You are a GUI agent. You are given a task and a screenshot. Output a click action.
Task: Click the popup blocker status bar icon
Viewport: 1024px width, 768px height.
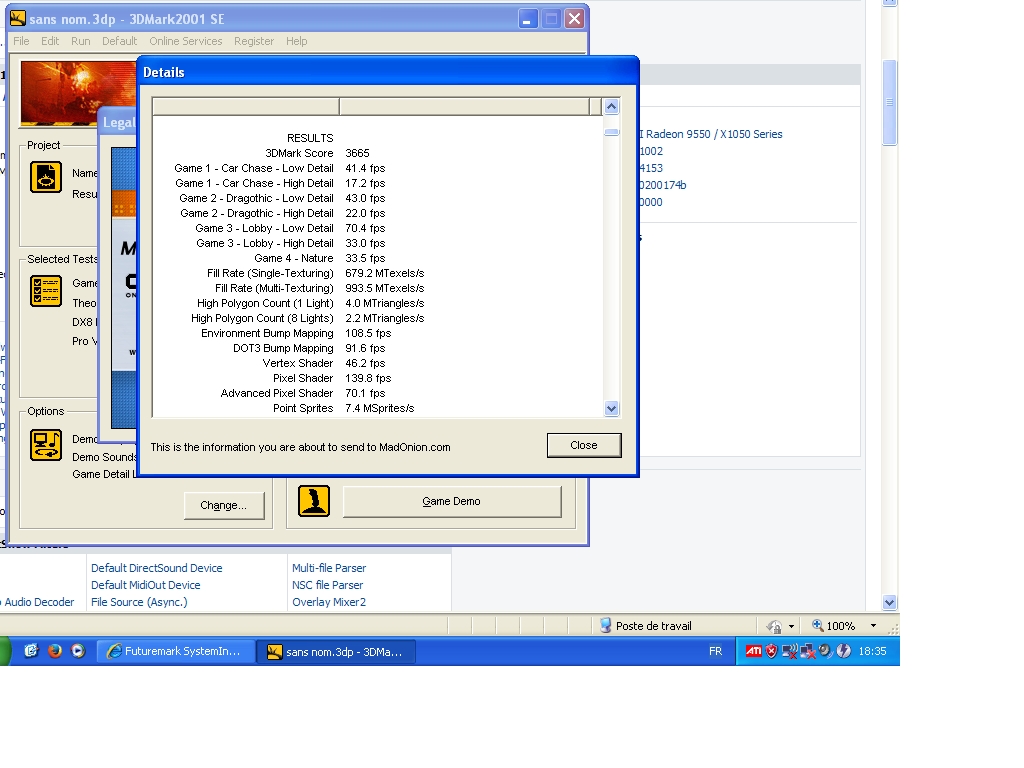point(775,626)
